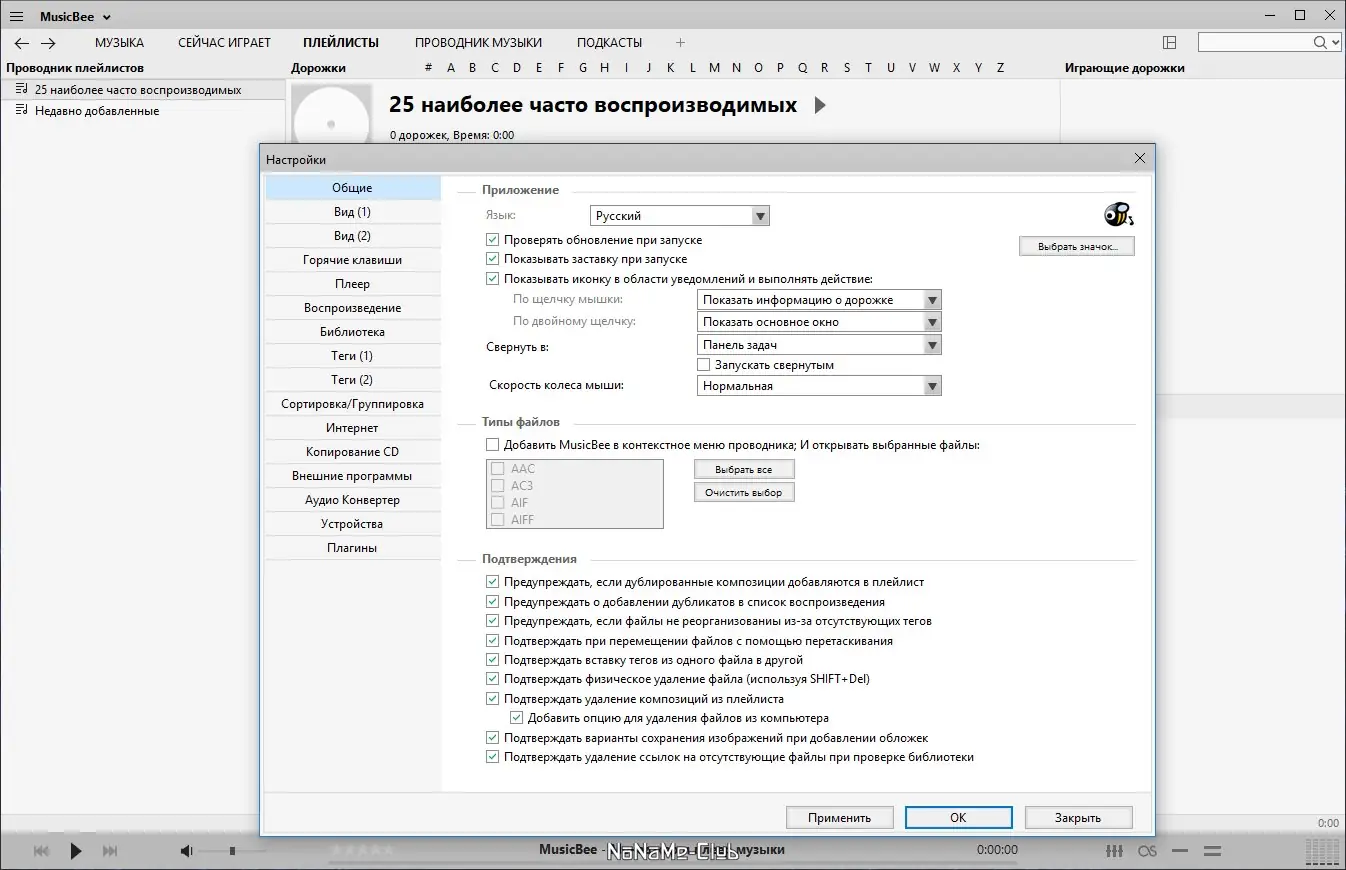
Task: Click the volume slider in player bar
Action: 234,851
